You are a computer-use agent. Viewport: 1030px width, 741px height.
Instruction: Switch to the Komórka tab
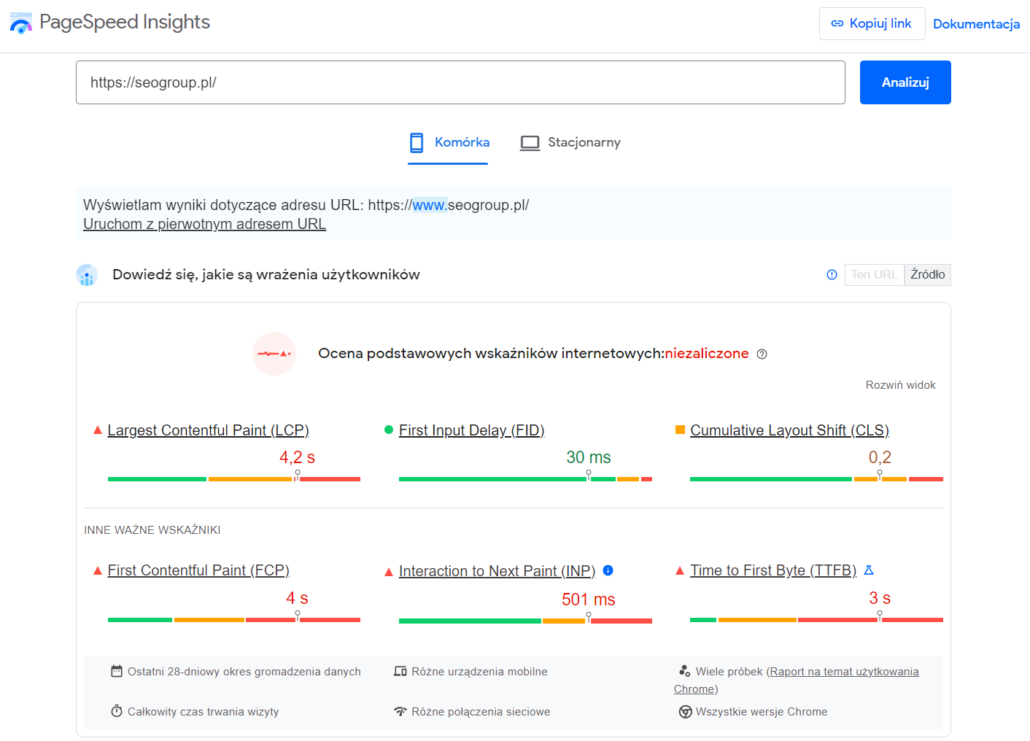click(449, 143)
